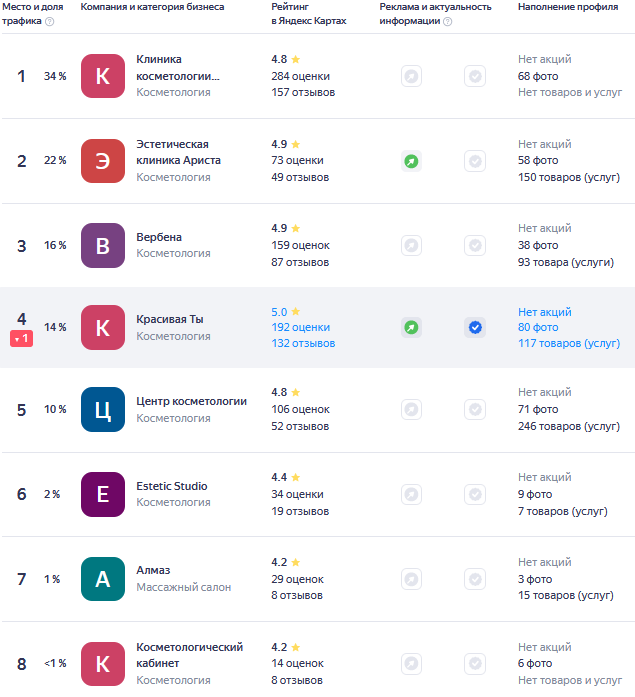Viewport: 635px width, 697px height.
Task: Click the advertising icon for Estetic Studio
Action: pos(411,494)
